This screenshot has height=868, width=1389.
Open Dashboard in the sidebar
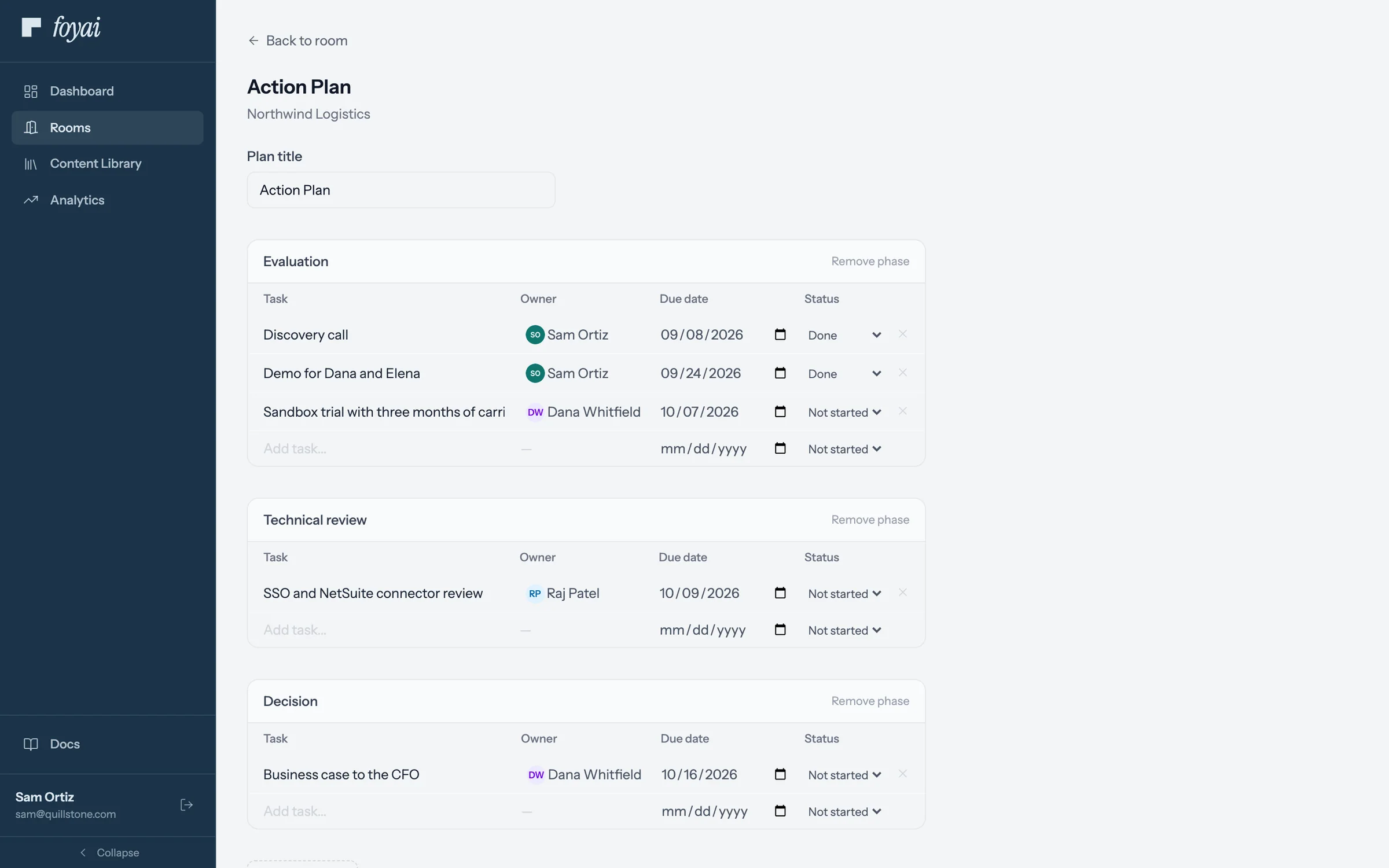(x=108, y=91)
